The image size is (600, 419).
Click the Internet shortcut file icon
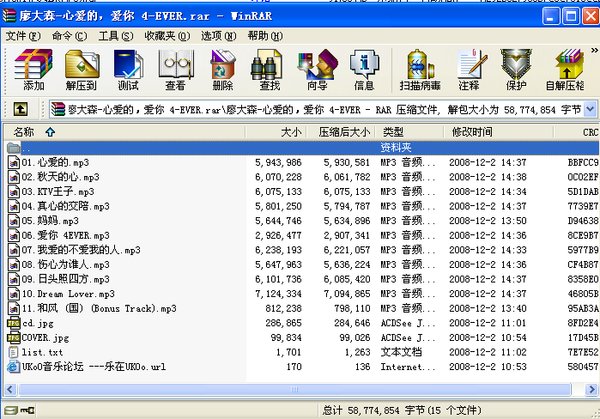pyautogui.click(x=13, y=367)
